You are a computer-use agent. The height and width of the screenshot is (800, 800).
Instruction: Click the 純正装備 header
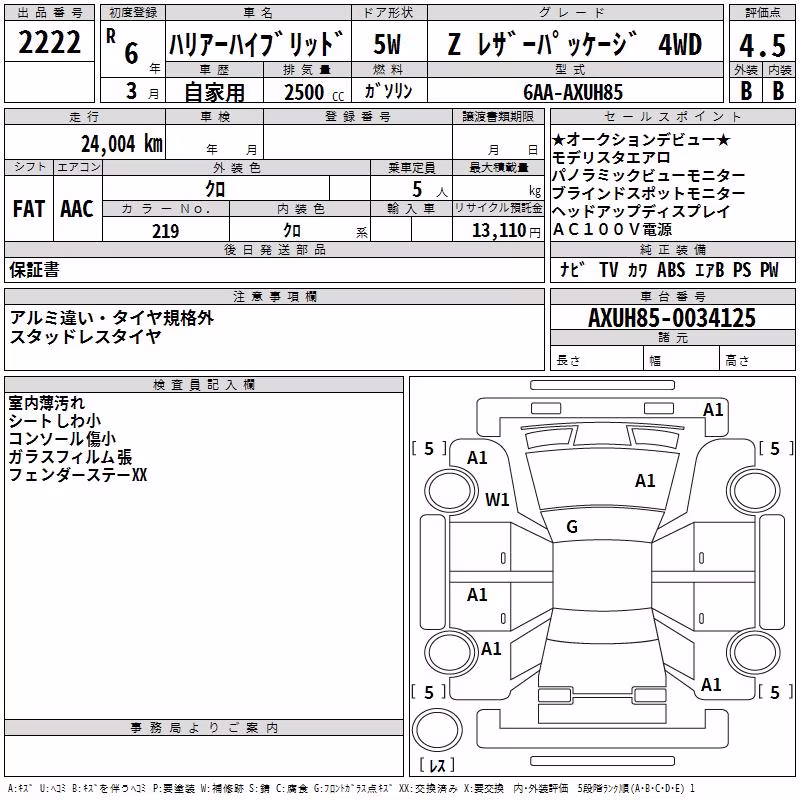[x=673, y=249]
